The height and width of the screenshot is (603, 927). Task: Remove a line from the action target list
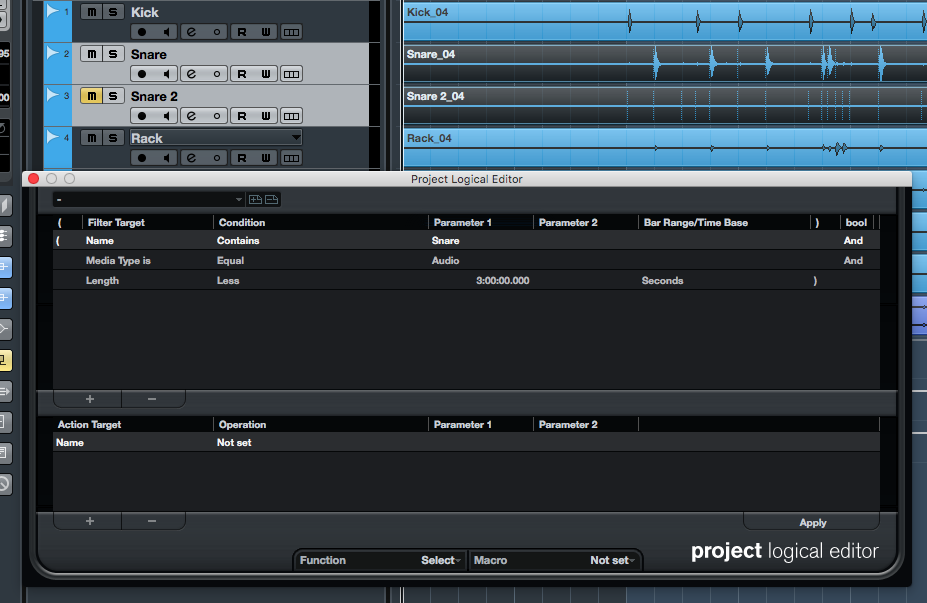[152, 521]
